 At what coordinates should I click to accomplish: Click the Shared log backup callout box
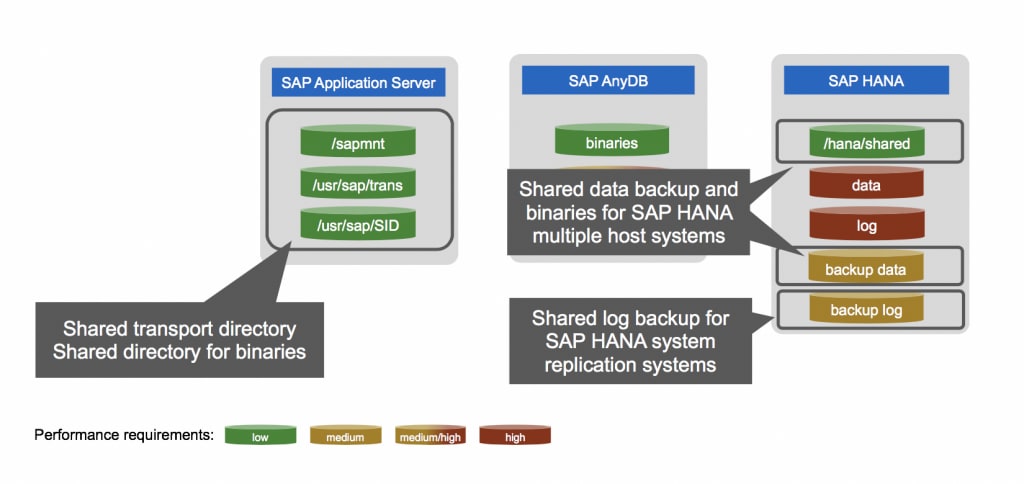point(630,342)
